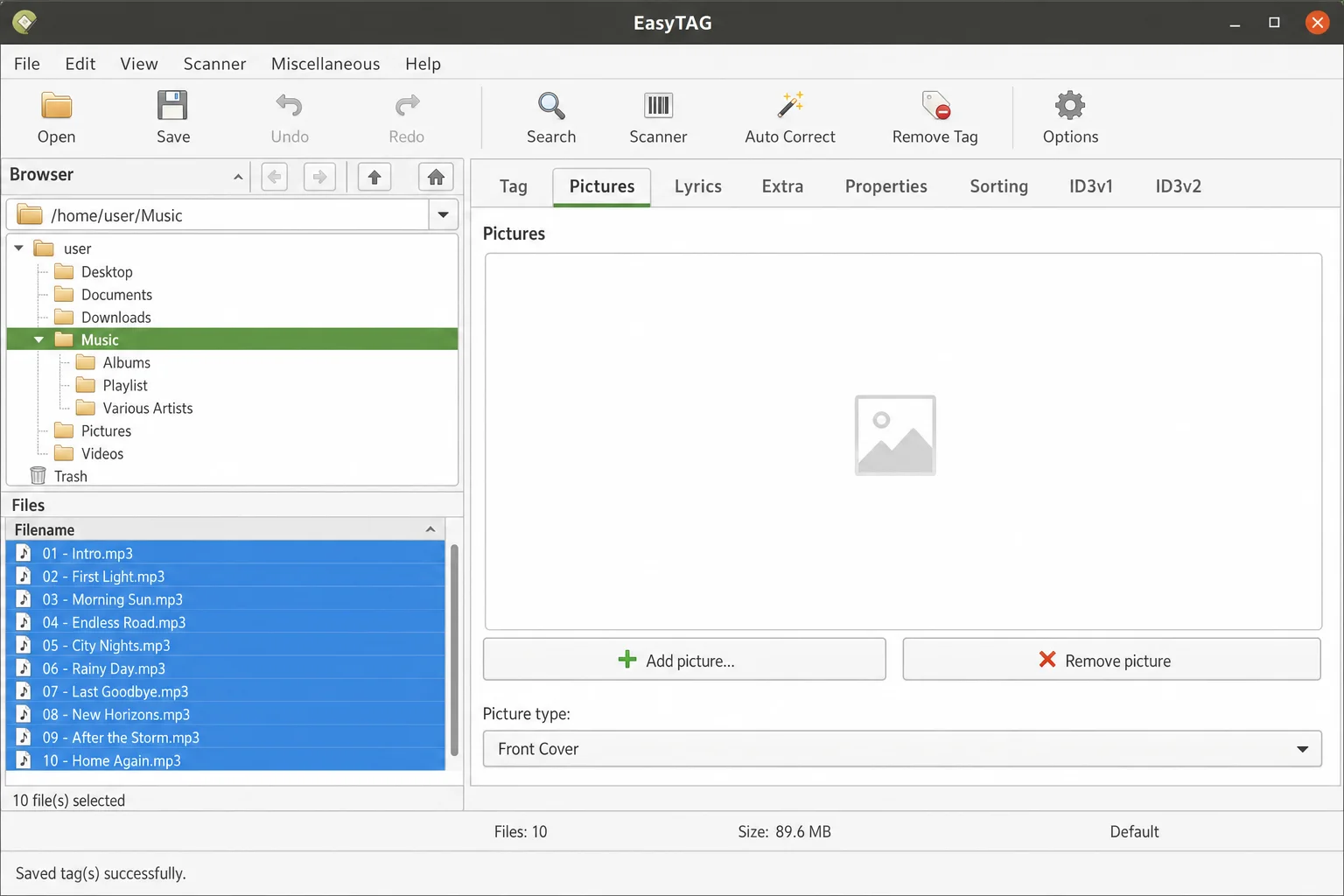Click the green plus Add picture icon
This screenshot has height=896, width=1344.
pyautogui.click(x=627, y=660)
